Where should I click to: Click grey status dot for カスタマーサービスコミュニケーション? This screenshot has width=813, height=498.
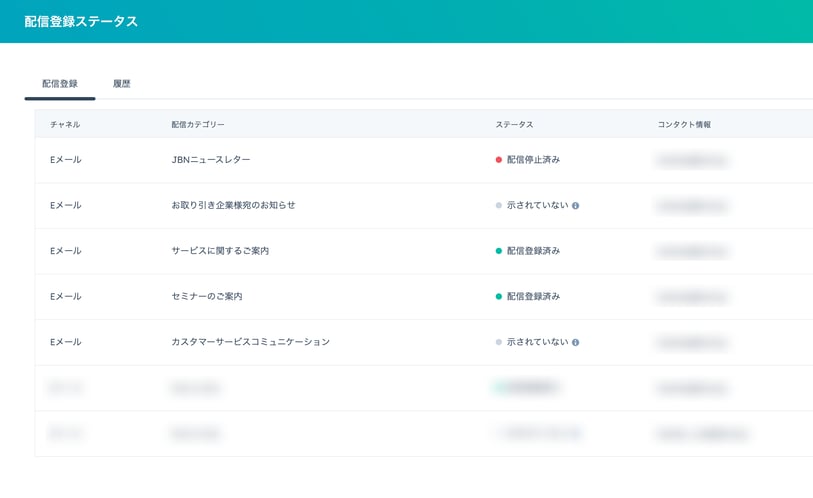[x=499, y=342]
